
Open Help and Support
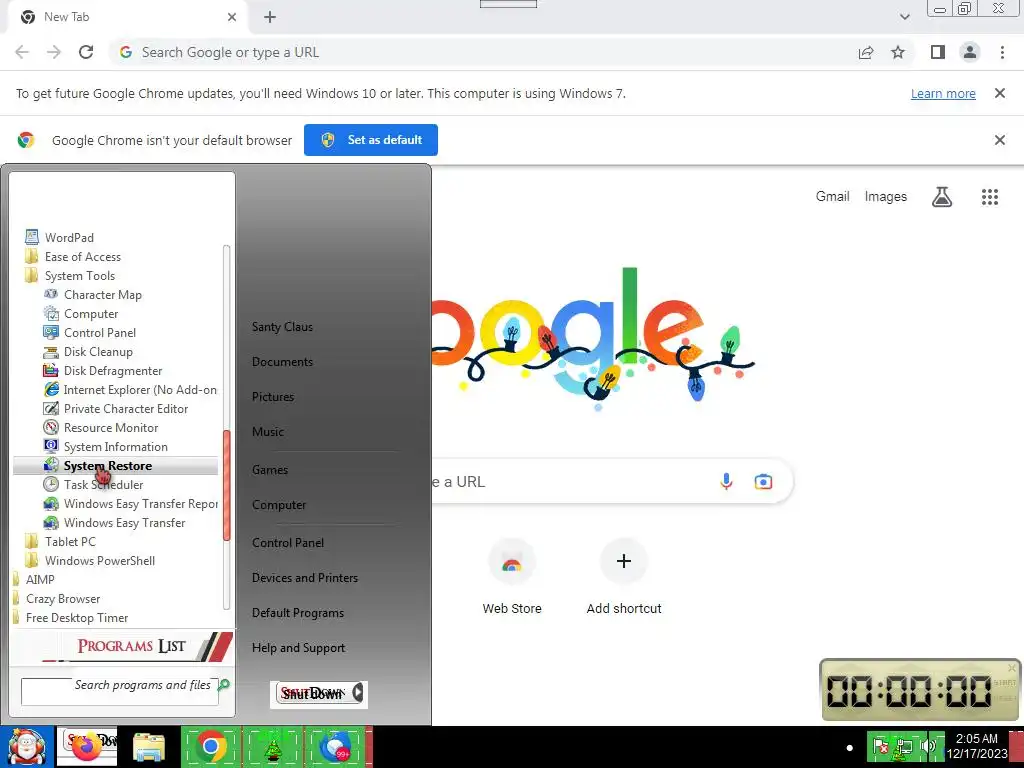[x=298, y=648]
